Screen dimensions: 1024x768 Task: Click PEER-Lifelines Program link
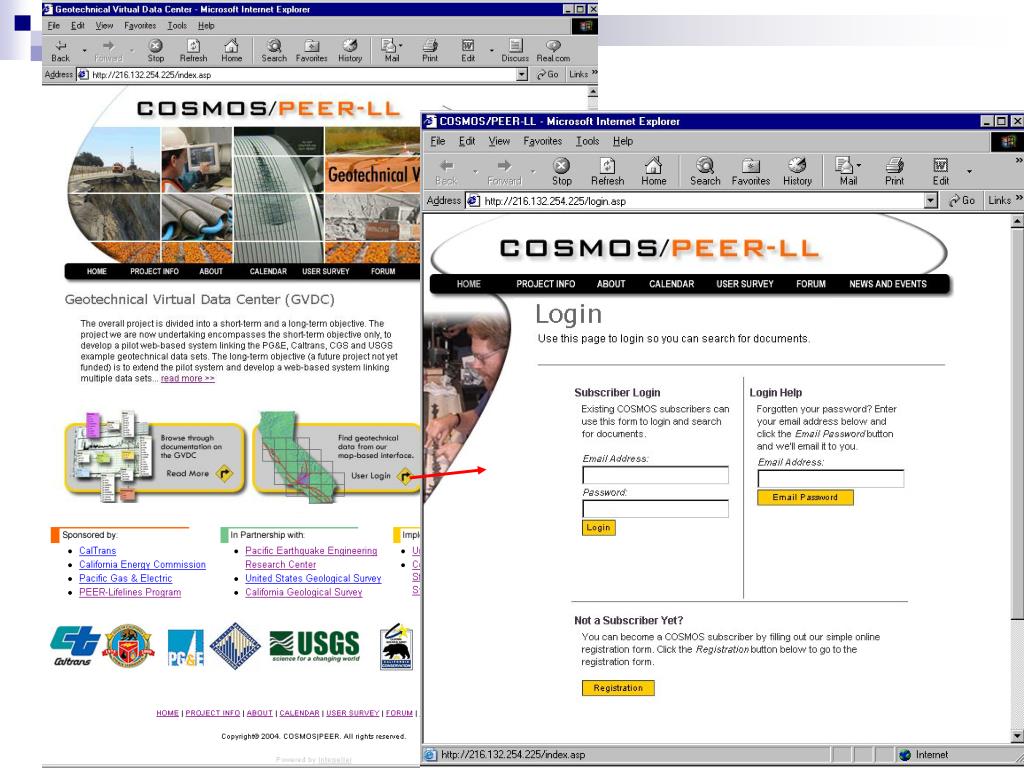click(x=130, y=592)
